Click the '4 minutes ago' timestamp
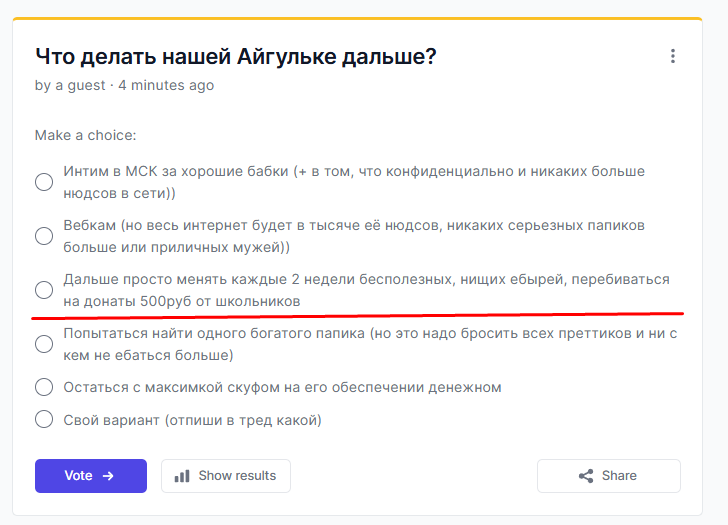The width and height of the screenshot is (728, 525). pos(166,85)
